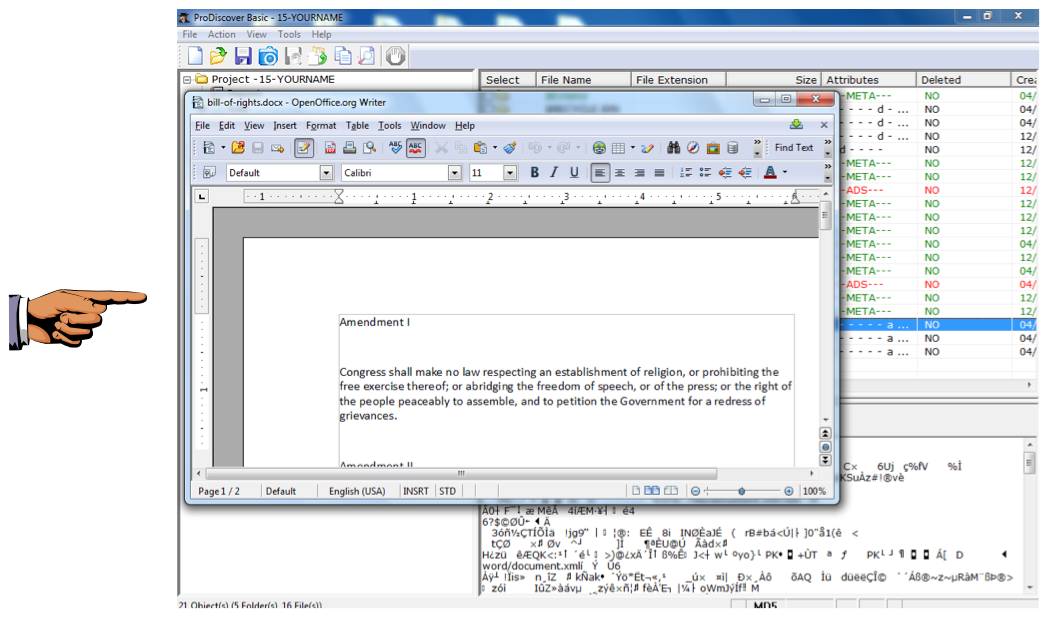Set Centered alignment in Writer
This screenshot has width=1050, height=622.
click(x=620, y=173)
